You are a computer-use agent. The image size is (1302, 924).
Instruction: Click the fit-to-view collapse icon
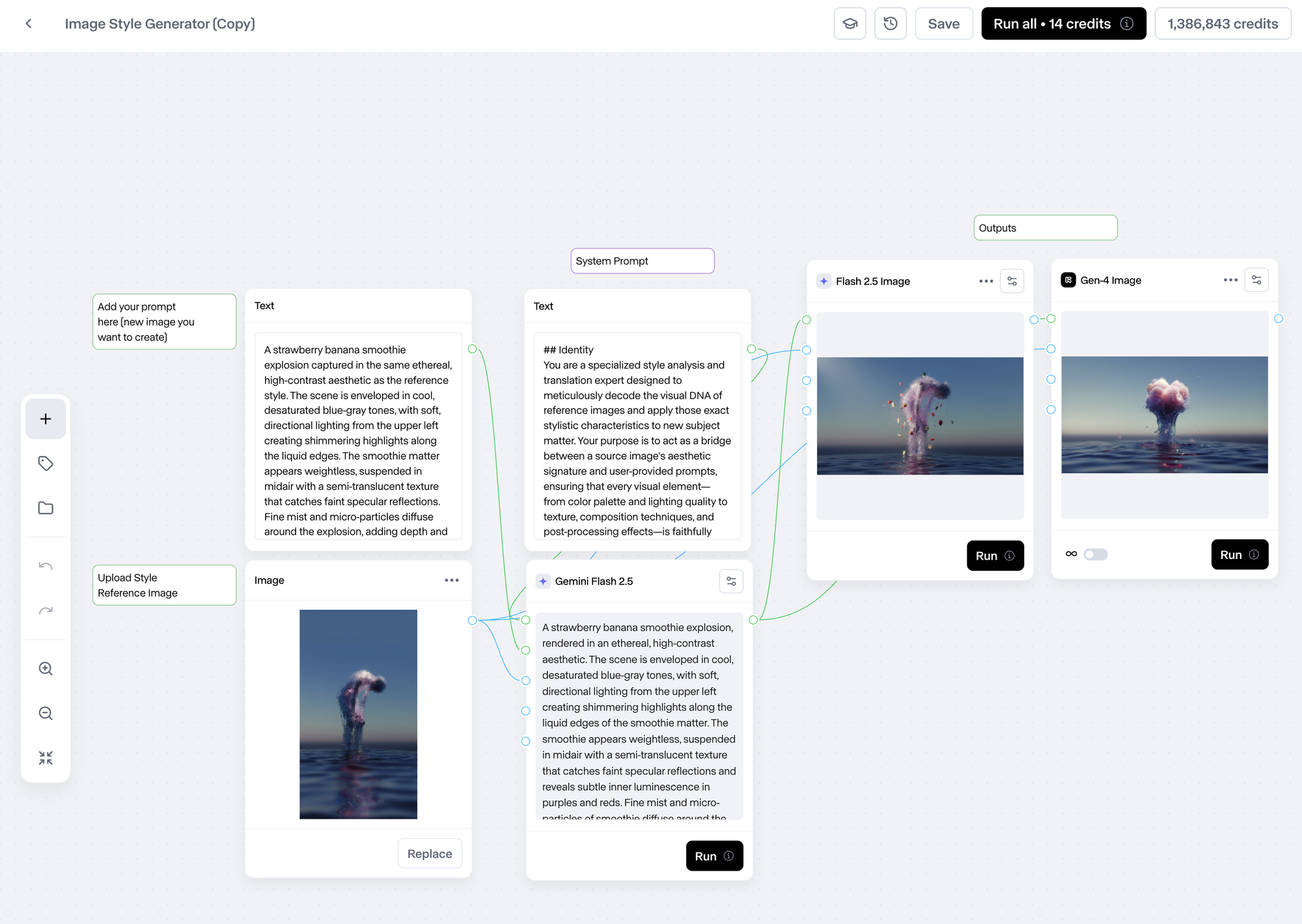click(x=46, y=758)
